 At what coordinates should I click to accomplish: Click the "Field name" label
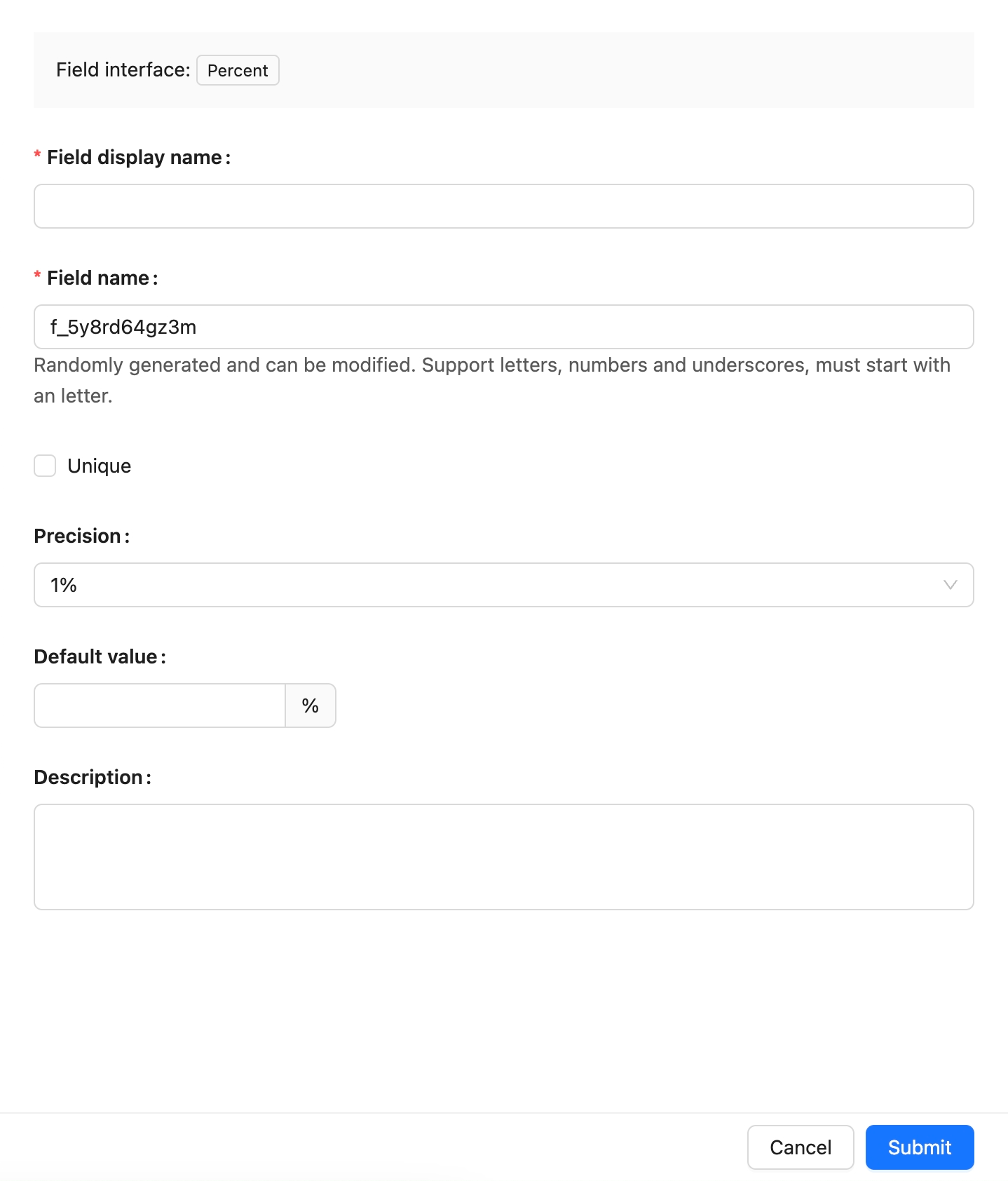[98, 278]
